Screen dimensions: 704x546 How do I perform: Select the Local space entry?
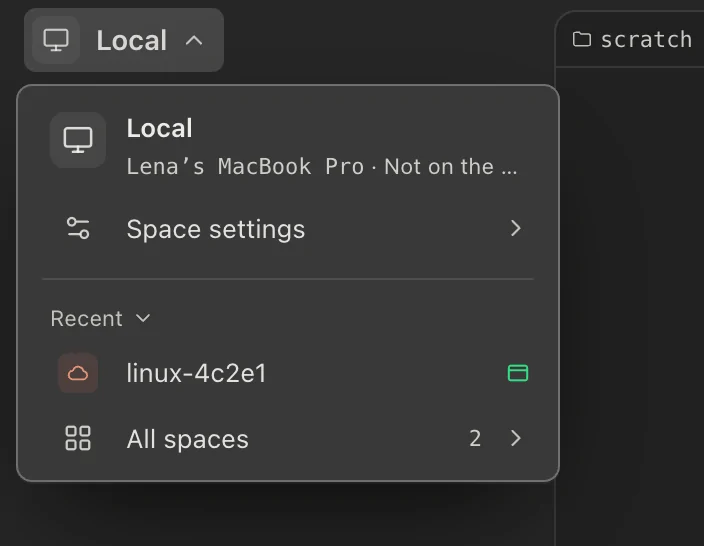[287, 146]
